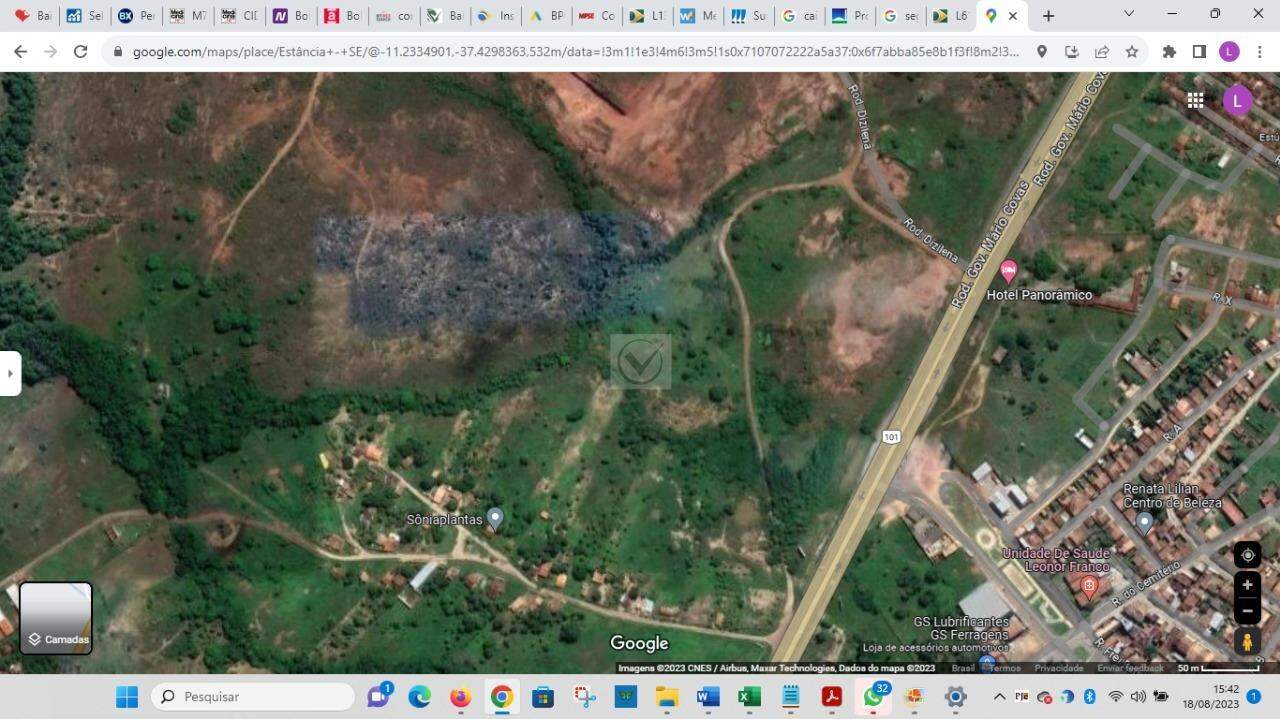1280x719 pixels.
Task: Open the Camadas layers switcher
Action: point(56,618)
